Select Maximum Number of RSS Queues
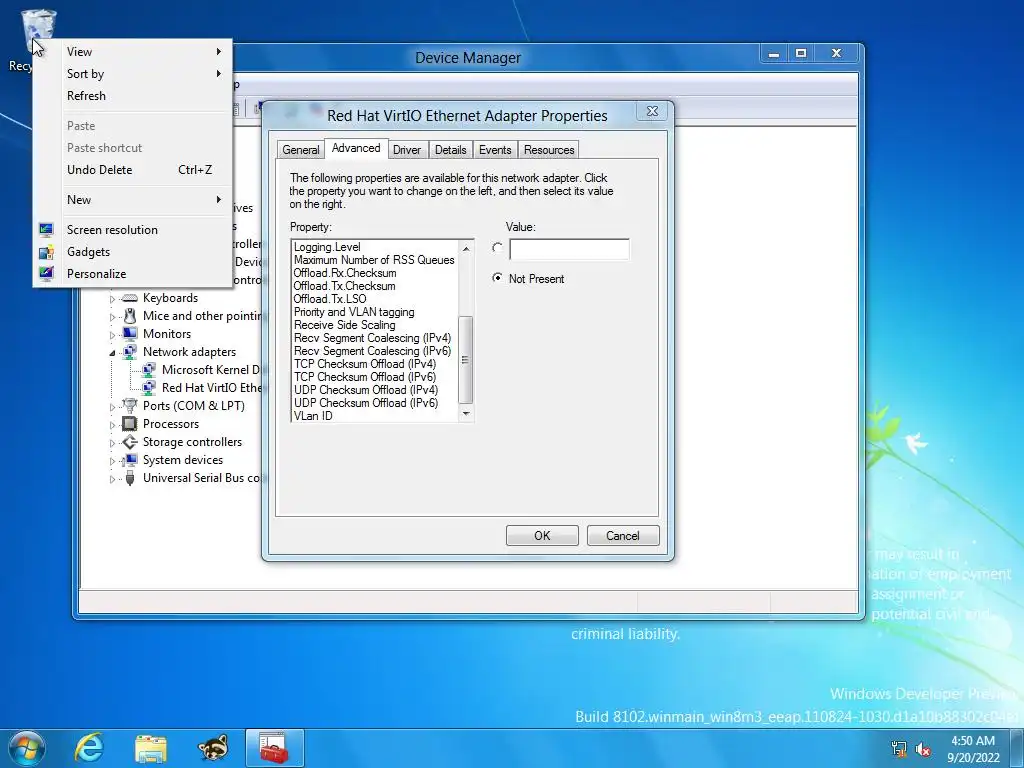This screenshot has width=1024, height=768. [376, 260]
